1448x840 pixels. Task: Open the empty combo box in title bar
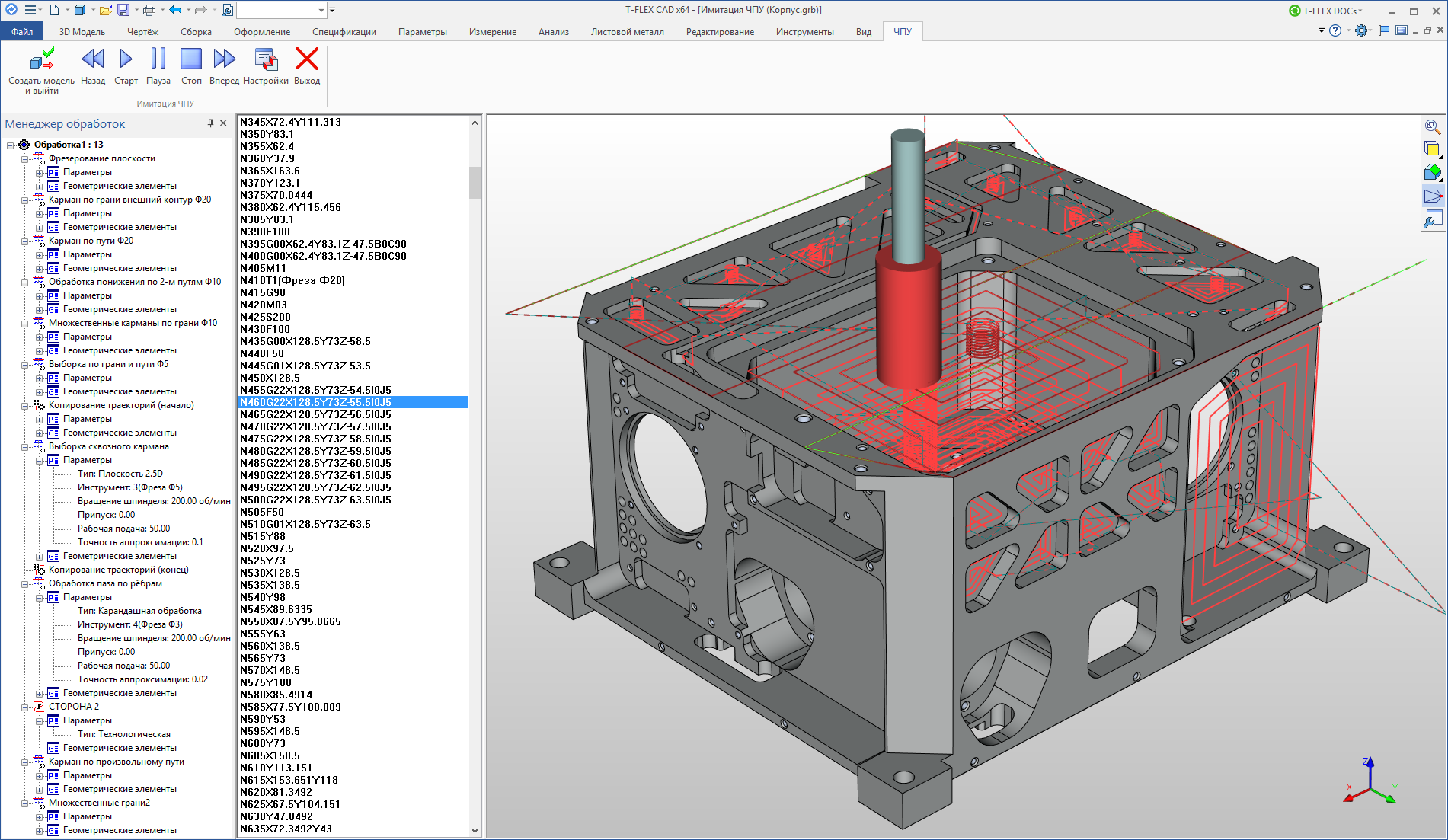[281, 10]
